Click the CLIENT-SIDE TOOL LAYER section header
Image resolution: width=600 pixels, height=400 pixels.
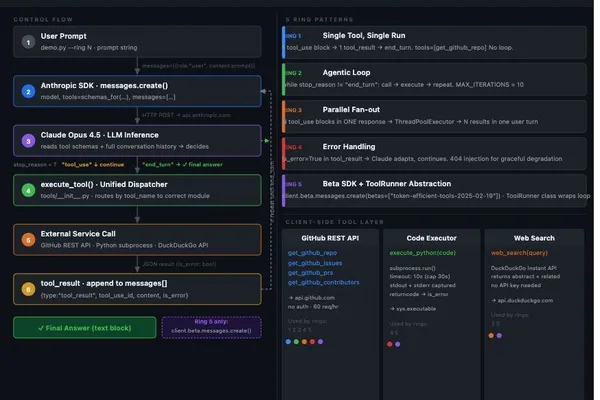point(334,222)
